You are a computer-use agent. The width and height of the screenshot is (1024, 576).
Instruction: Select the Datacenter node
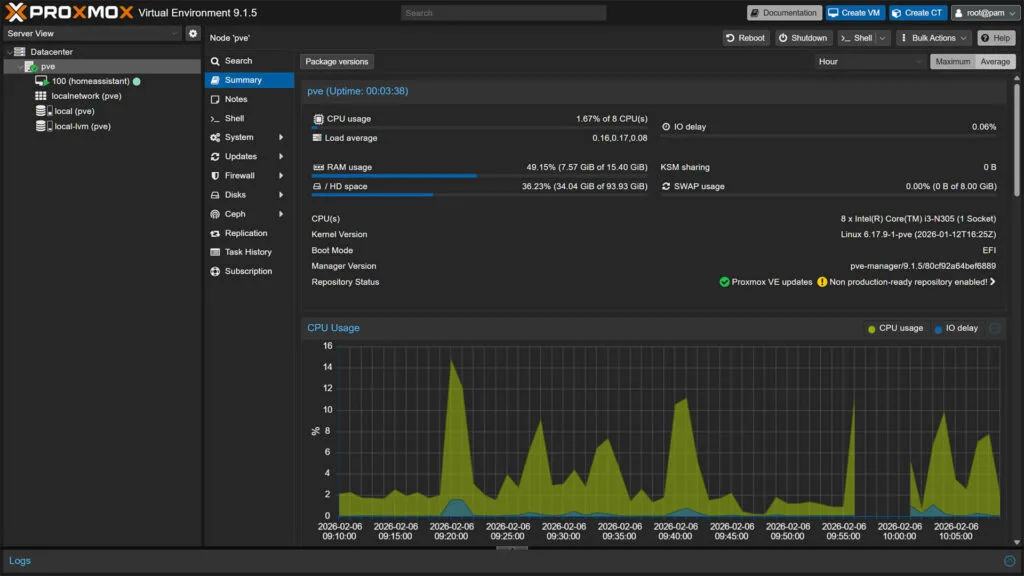coord(51,52)
